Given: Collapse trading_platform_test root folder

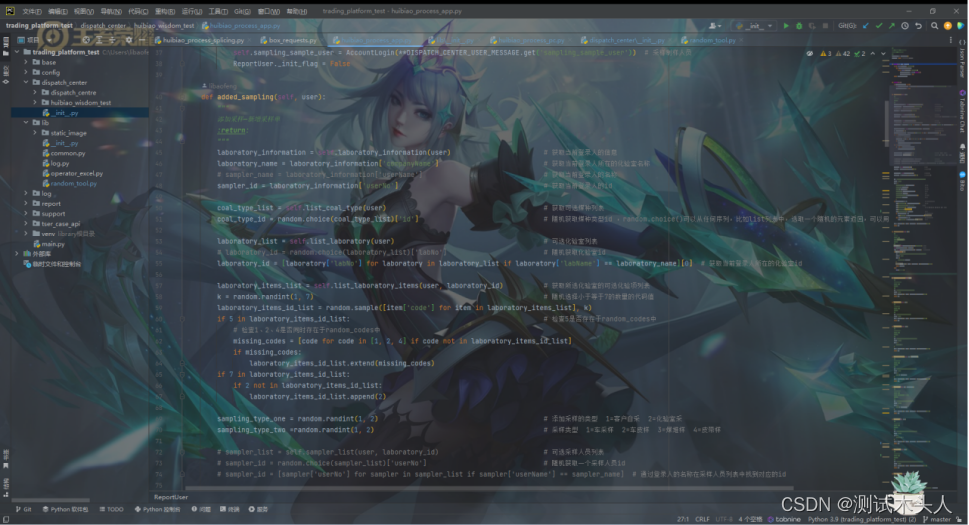Looking at the screenshot, I should tap(17, 52).
